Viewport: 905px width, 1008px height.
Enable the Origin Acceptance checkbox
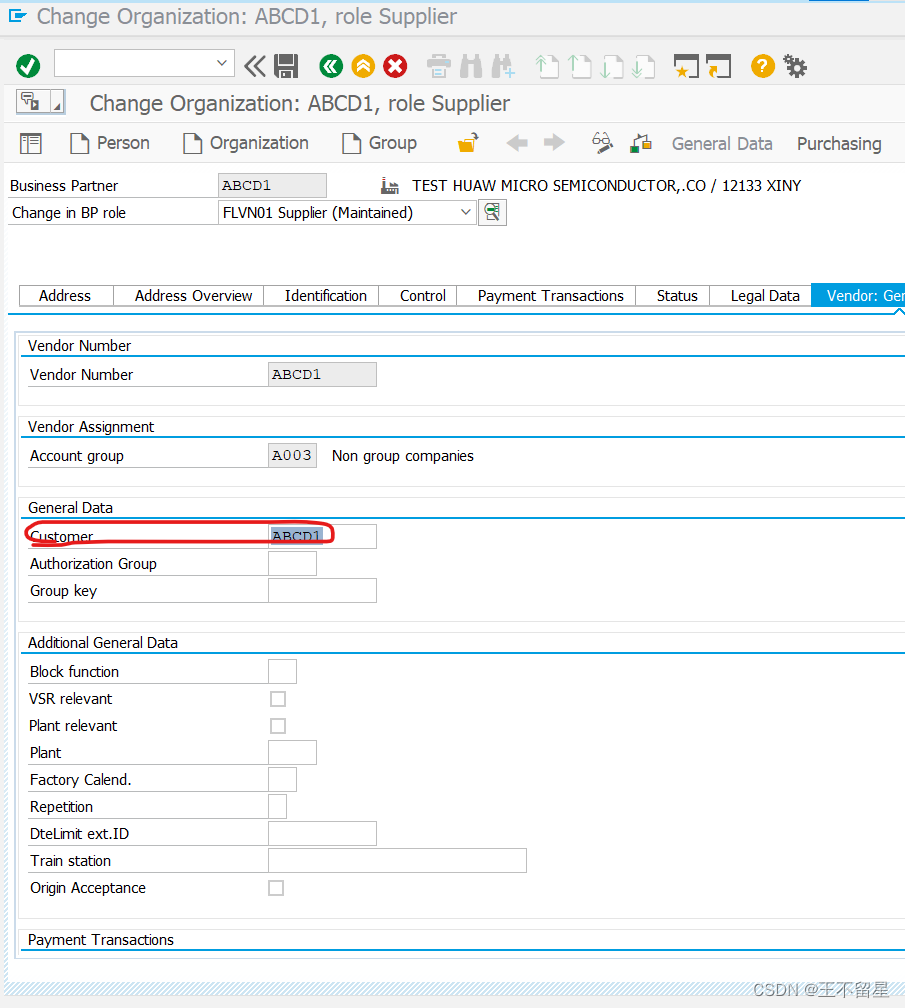click(276, 888)
